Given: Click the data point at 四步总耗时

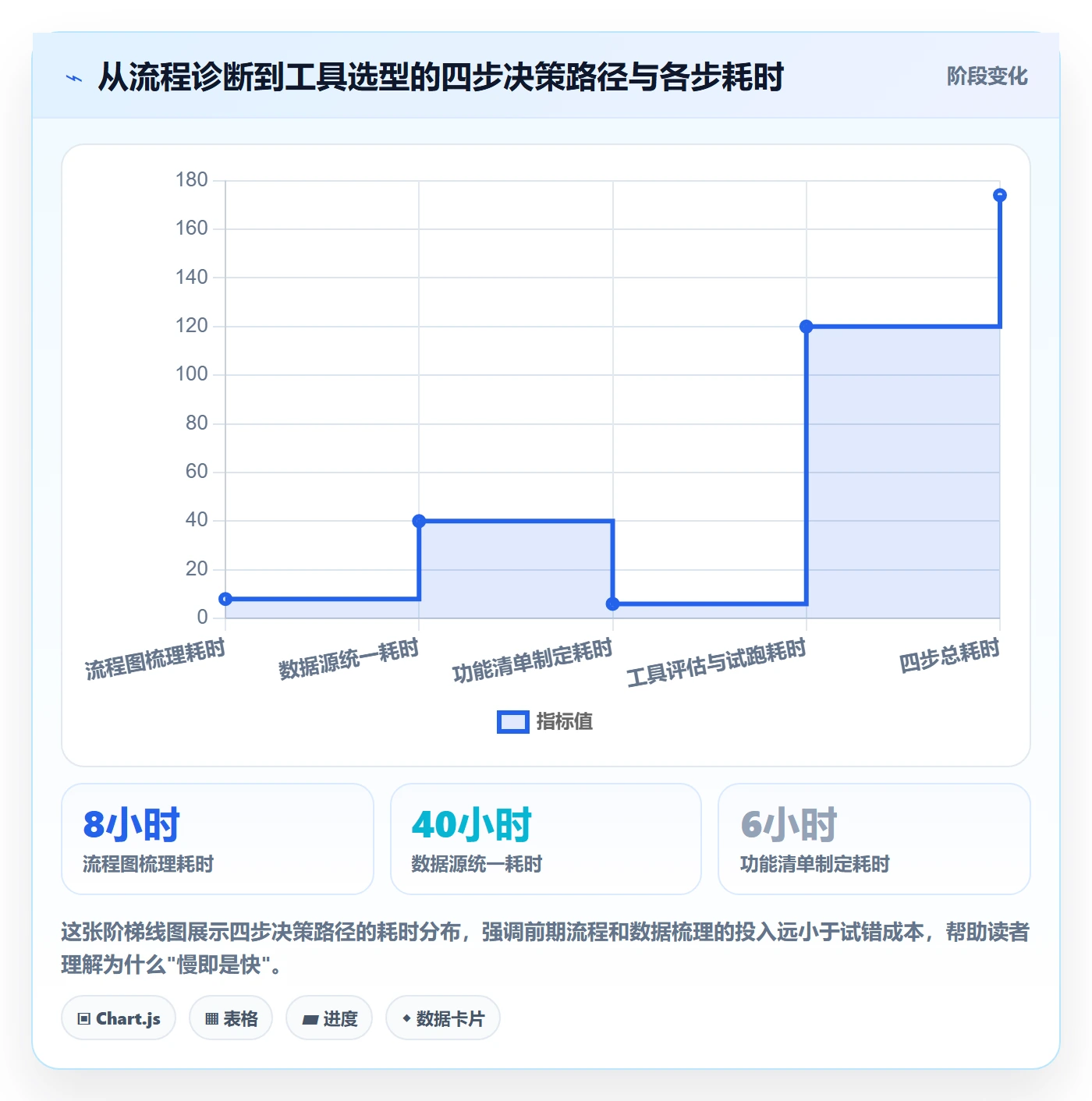Looking at the screenshot, I should (1000, 195).
